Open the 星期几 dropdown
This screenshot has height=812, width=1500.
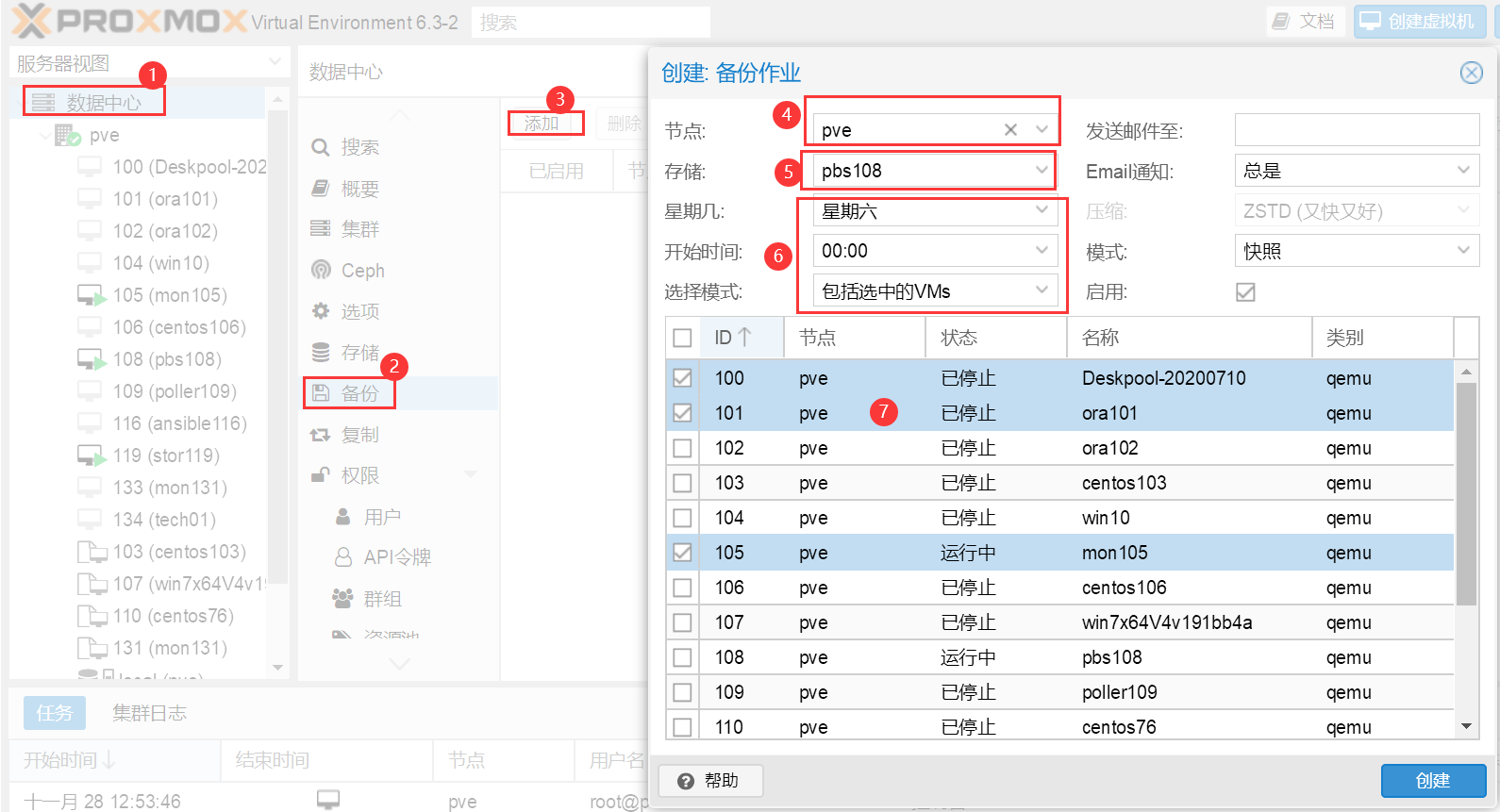tap(1042, 210)
